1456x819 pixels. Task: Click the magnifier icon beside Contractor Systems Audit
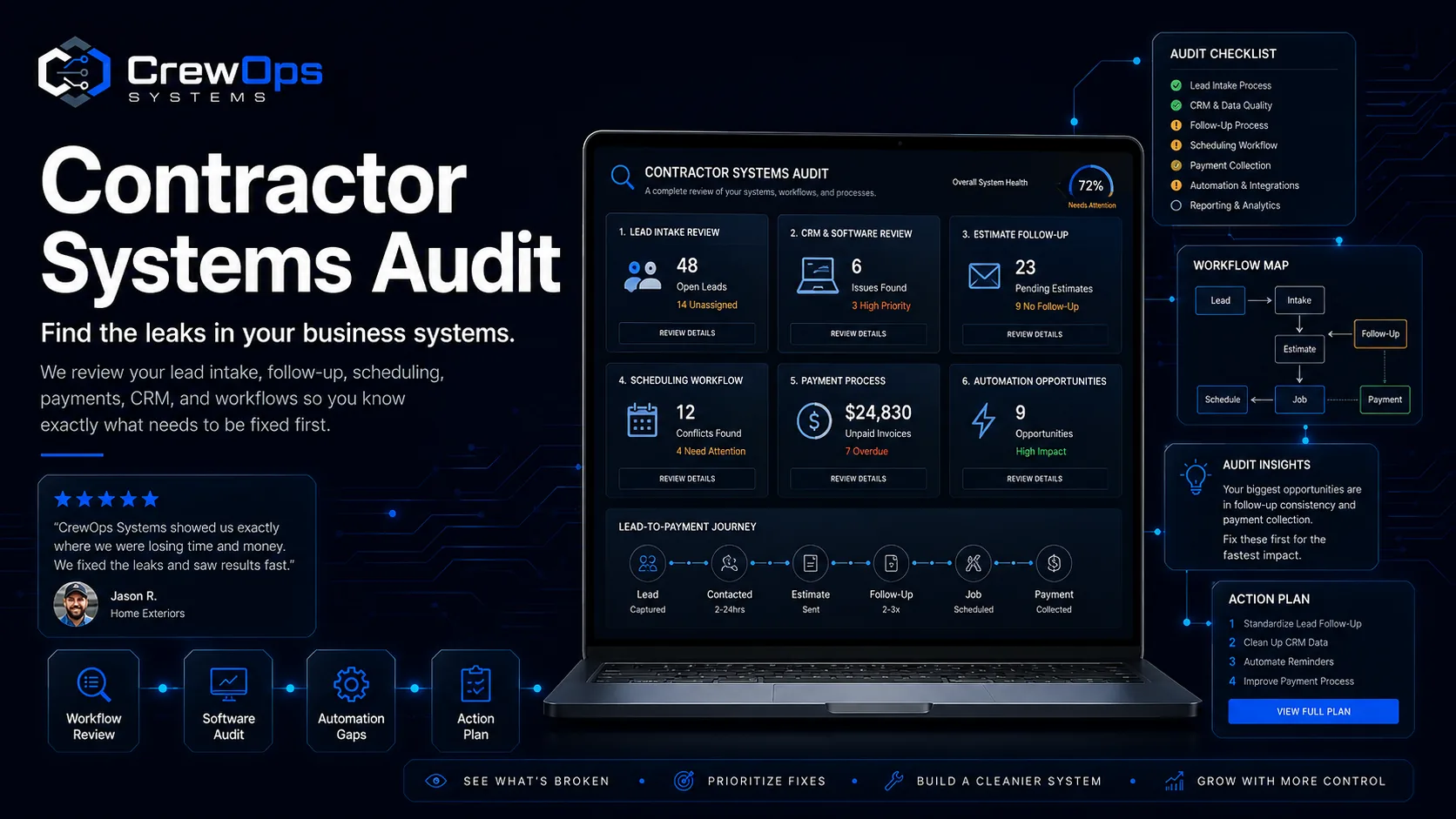click(622, 177)
